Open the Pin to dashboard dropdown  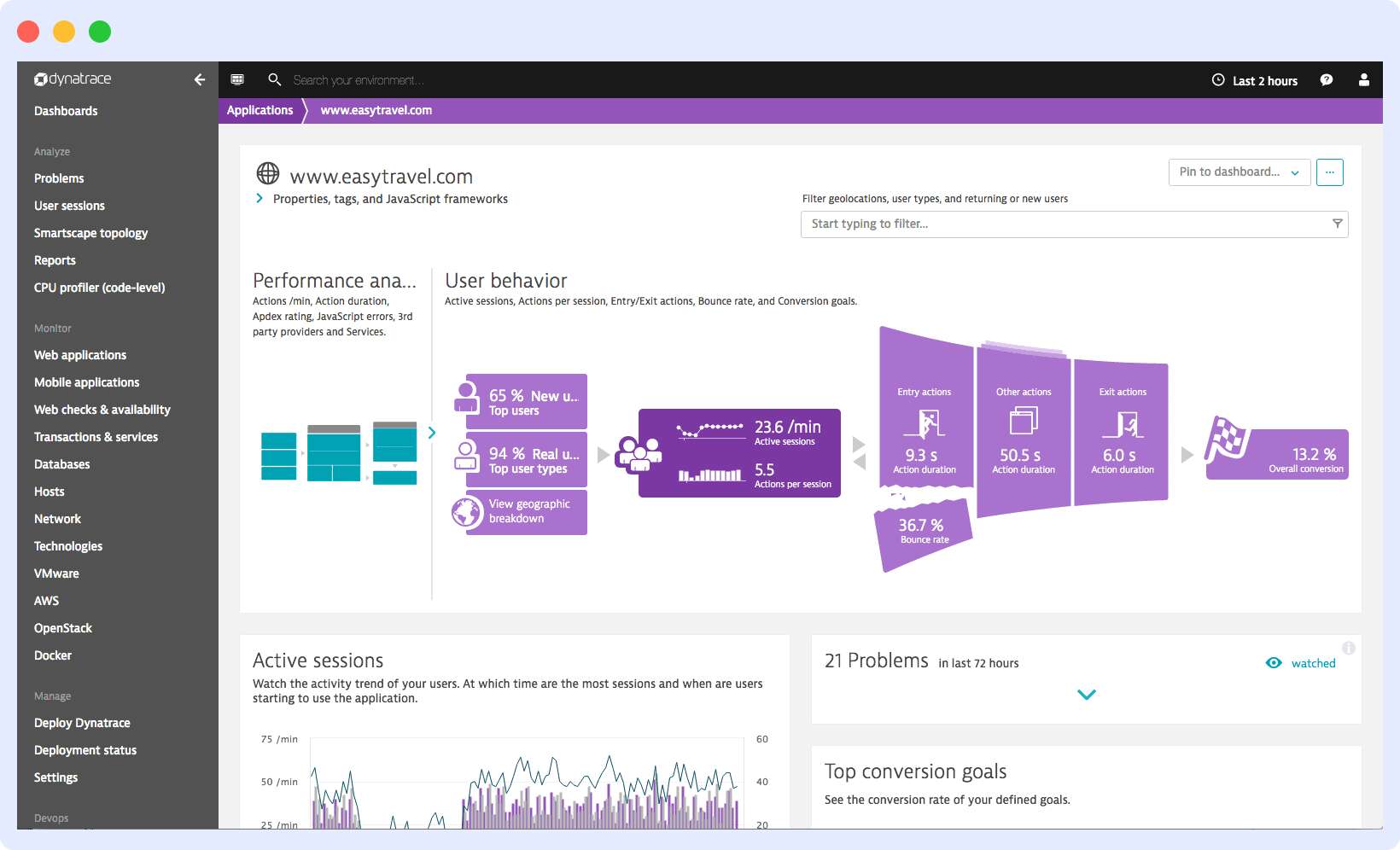(1239, 172)
